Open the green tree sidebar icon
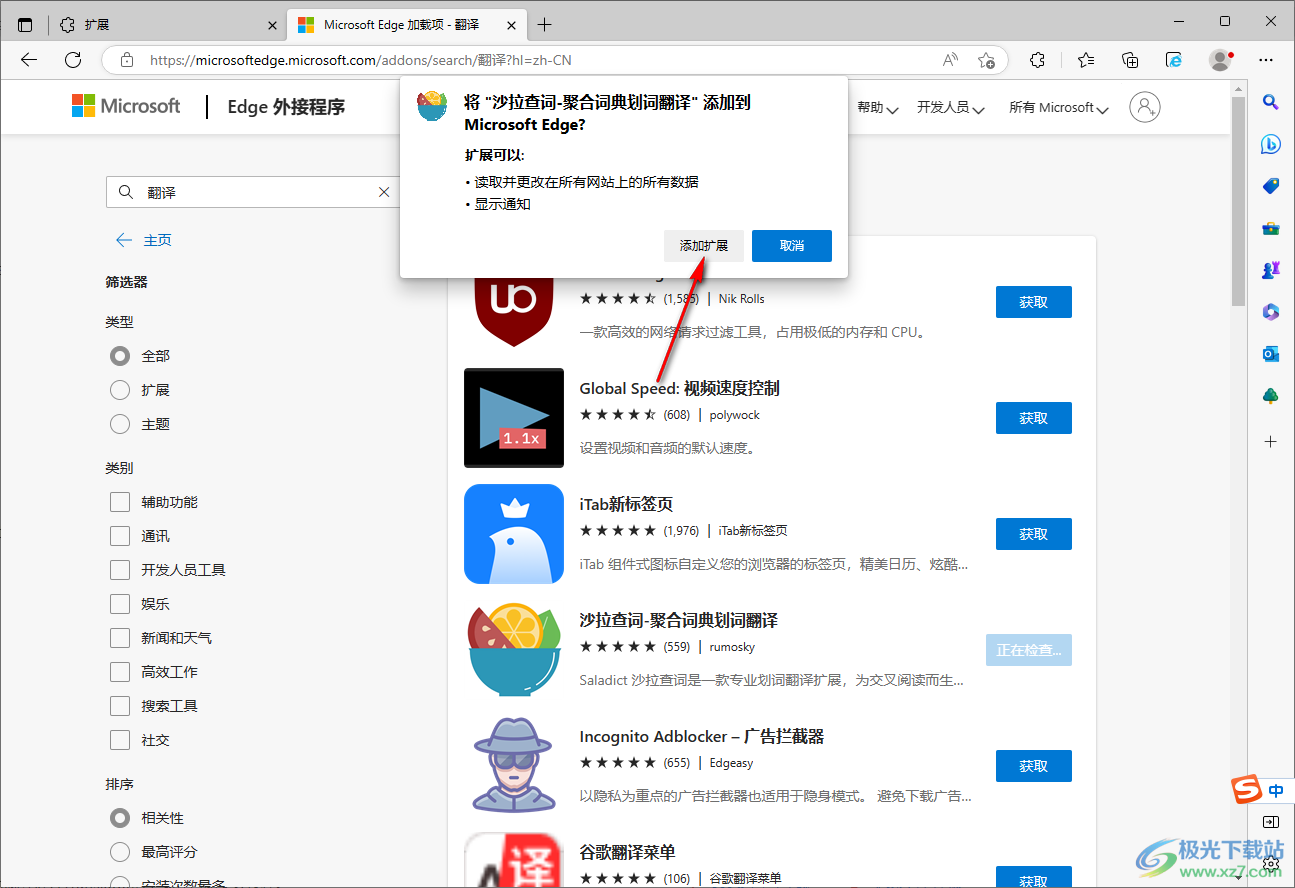Viewport: 1295px width, 888px height. (1271, 396)
